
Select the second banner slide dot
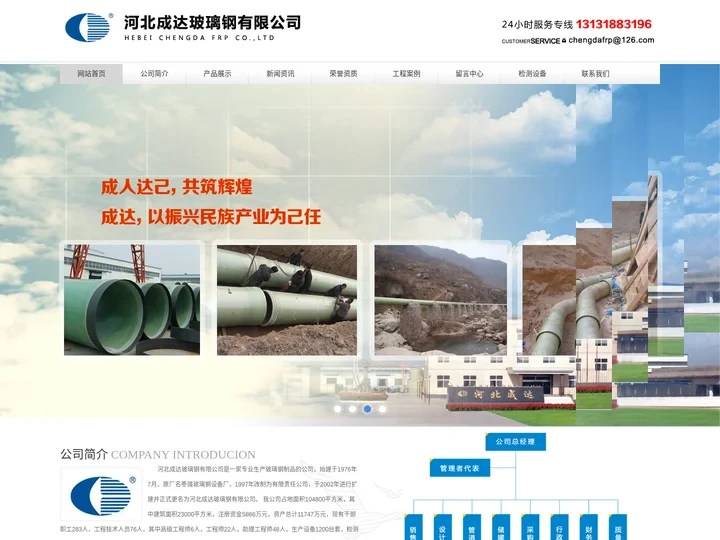352,409
